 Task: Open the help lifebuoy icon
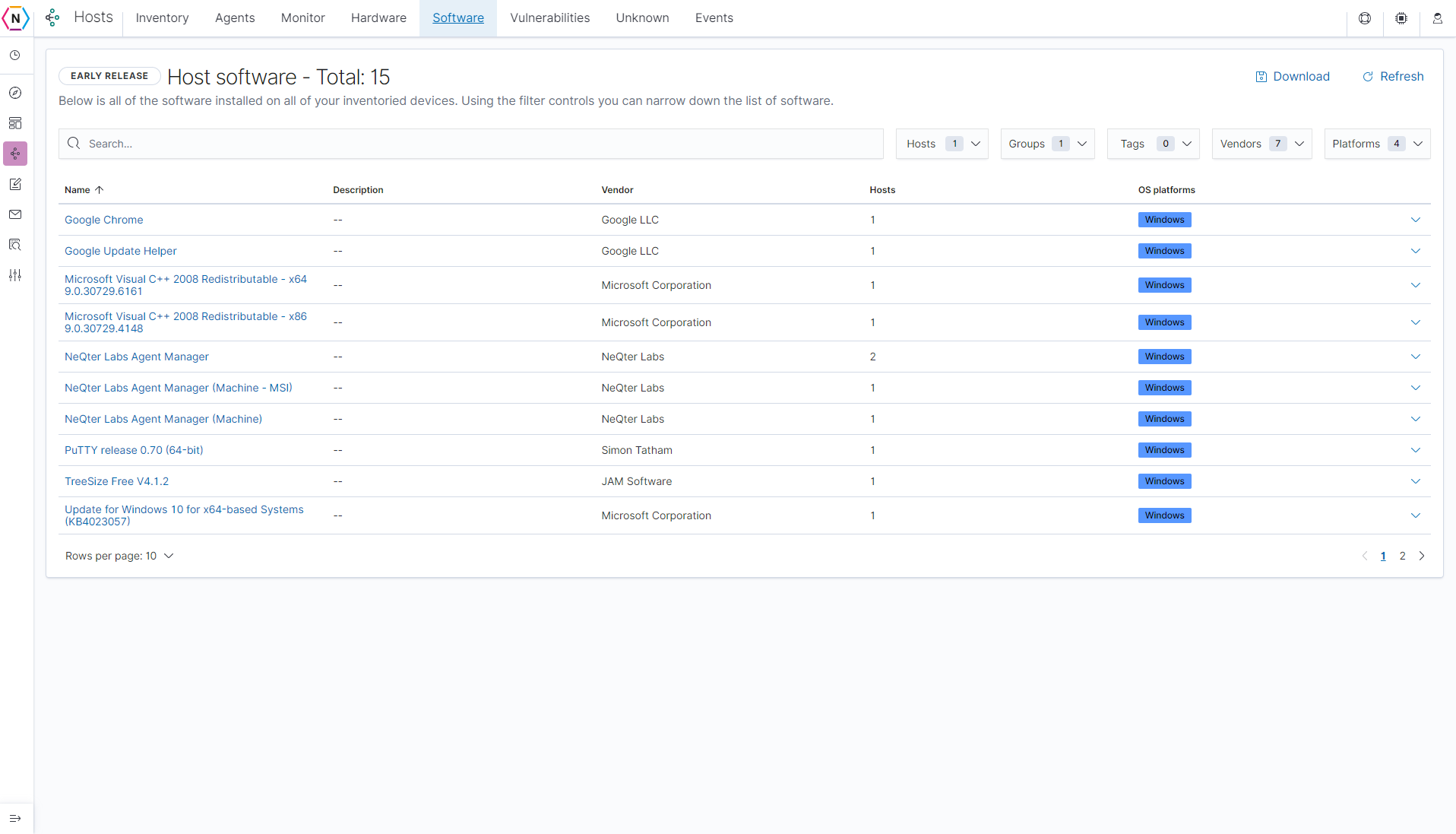pos(1365,18)
